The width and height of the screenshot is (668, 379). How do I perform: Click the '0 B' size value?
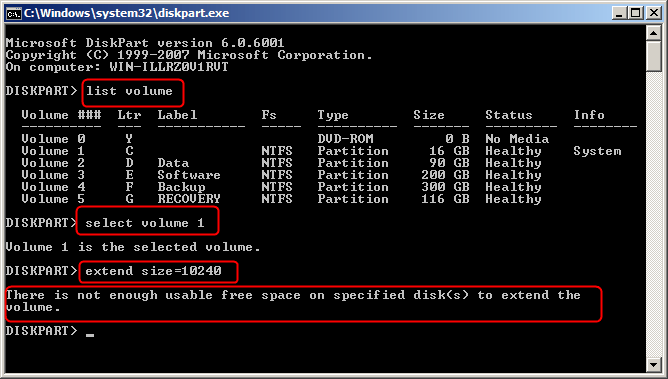[457, 139]
